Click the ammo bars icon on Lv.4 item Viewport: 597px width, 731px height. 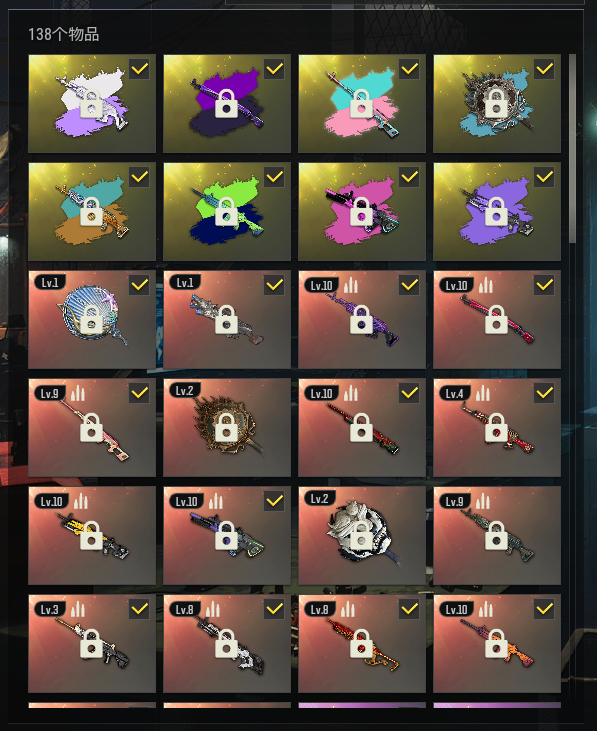(482, 393)
